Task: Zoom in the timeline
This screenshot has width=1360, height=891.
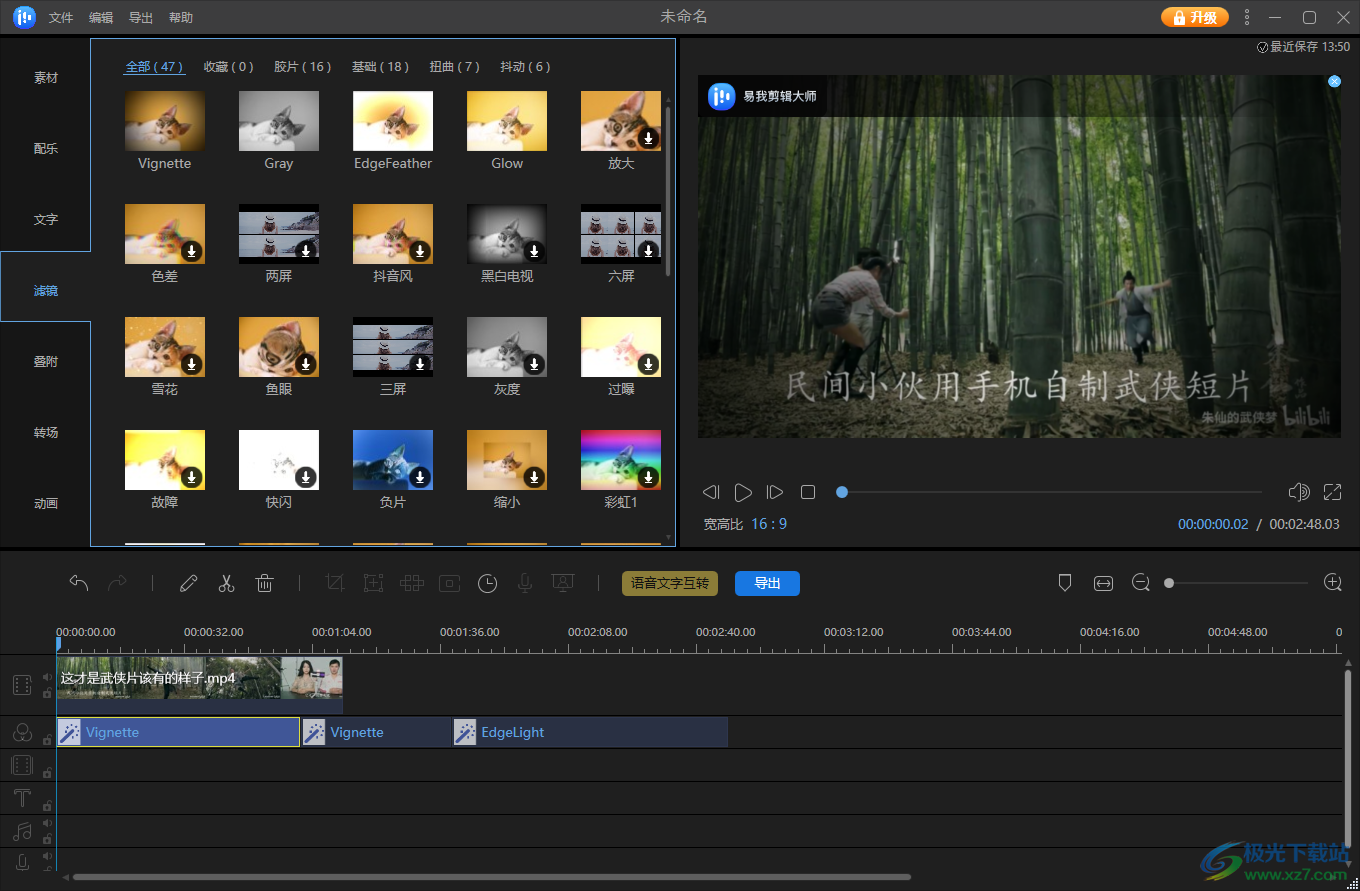Action: click(x=1332, y=582)
